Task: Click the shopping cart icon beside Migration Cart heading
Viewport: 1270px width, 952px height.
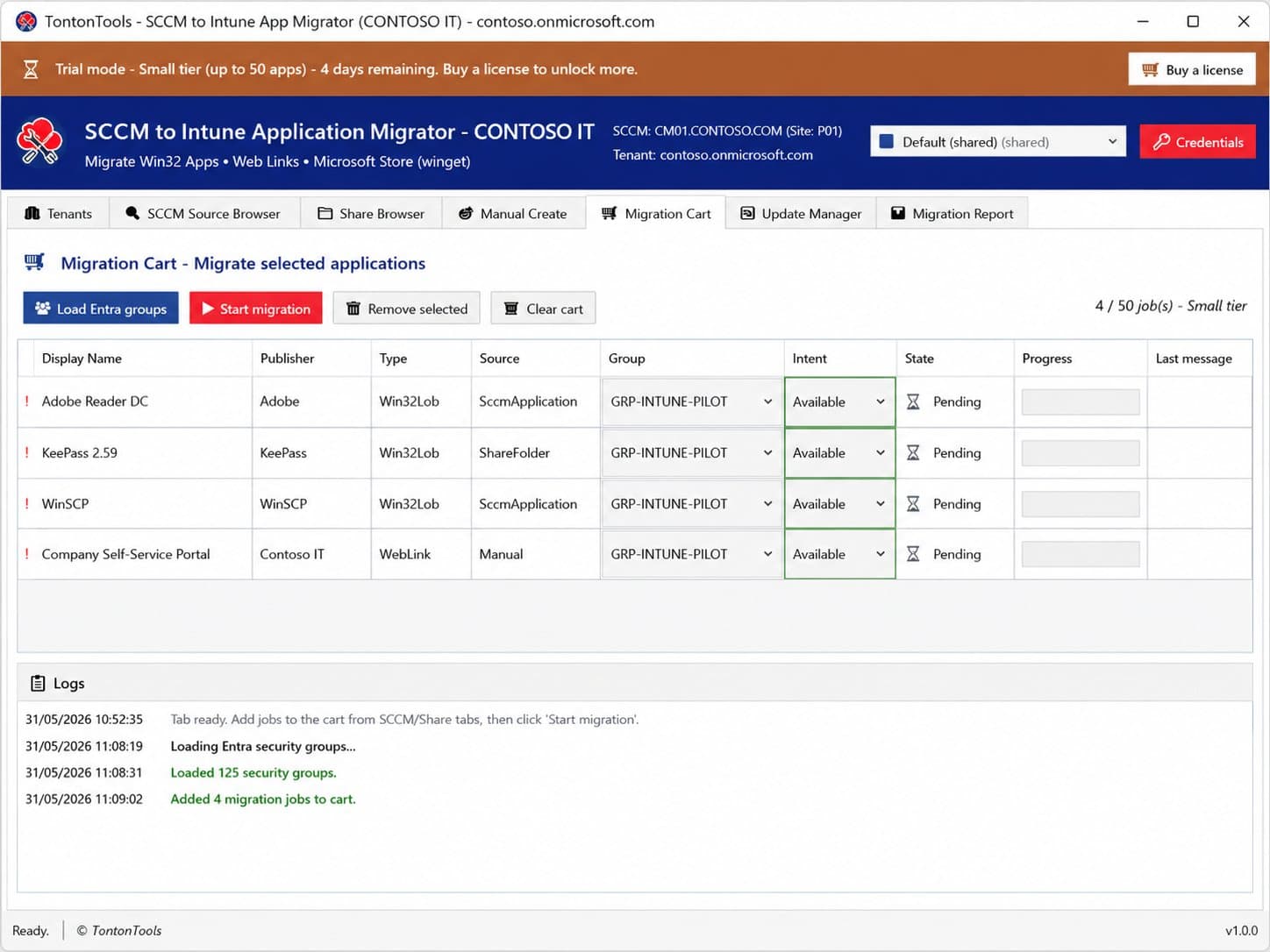Action: coord(34,262)
